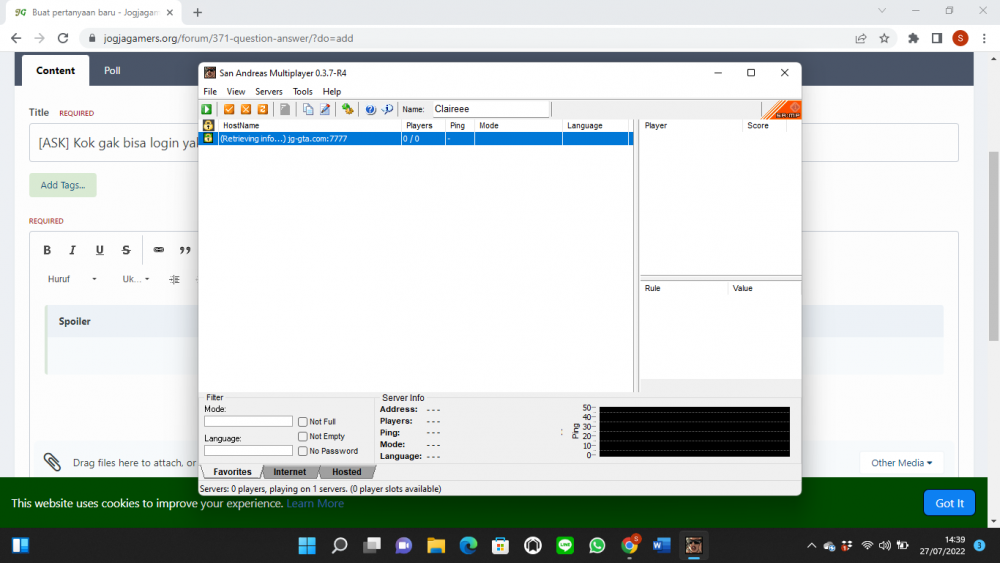Click the orange checkmark Add Server icon

click(229, 109)
